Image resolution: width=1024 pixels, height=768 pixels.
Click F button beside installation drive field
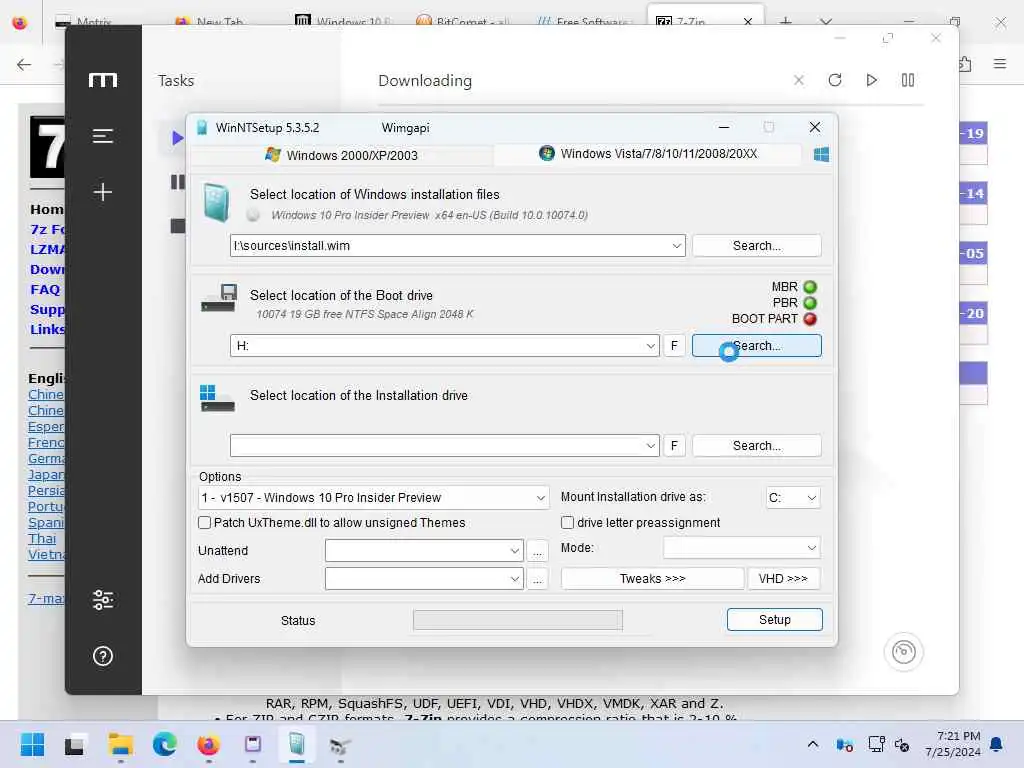coord(674,445)
